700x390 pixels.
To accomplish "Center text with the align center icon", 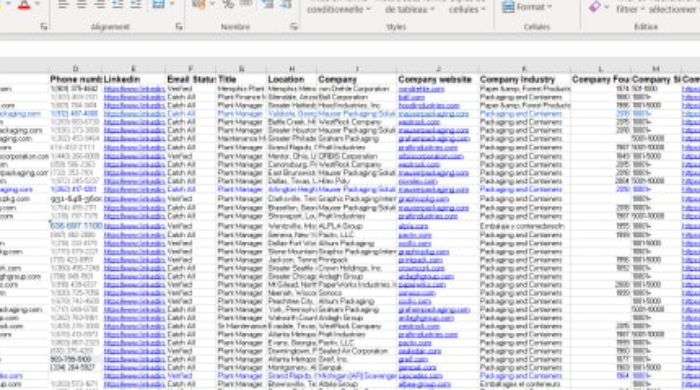I will pyautogui.click(x=82, y=4).
